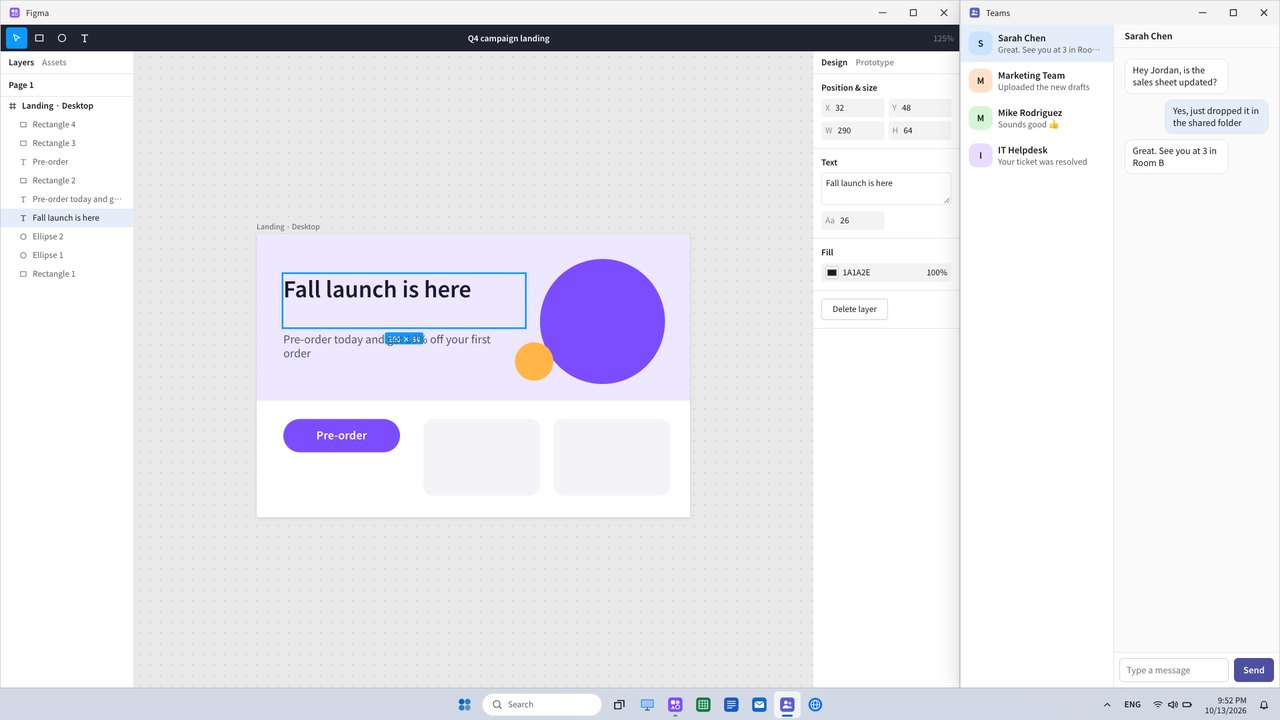1280x720 pixels.
Task: Select the Ellipse 2 layer
Action: coord(67,236)
